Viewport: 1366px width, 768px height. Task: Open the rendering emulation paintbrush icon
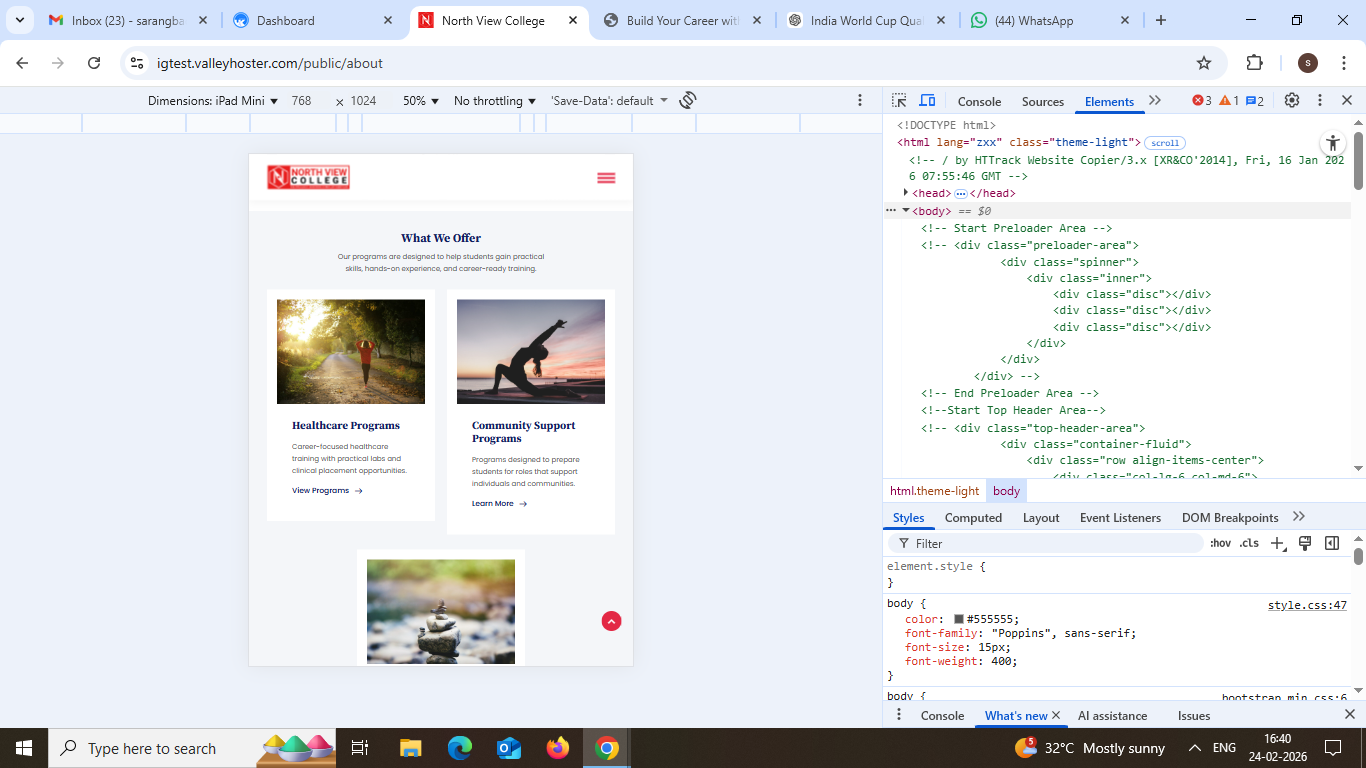pos(1305,543)
